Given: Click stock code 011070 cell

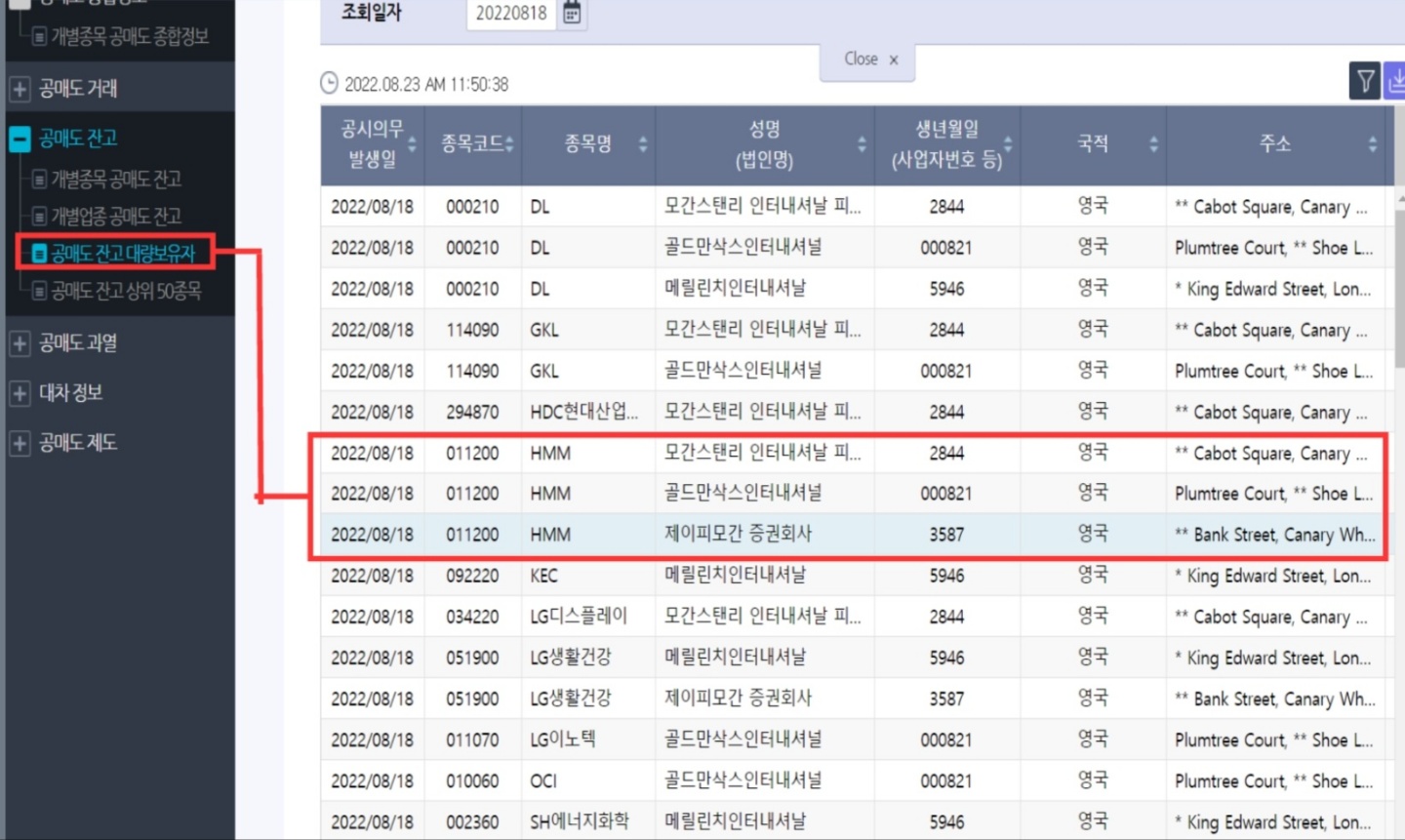Looking at the screenshot, I should click(472, 740).
